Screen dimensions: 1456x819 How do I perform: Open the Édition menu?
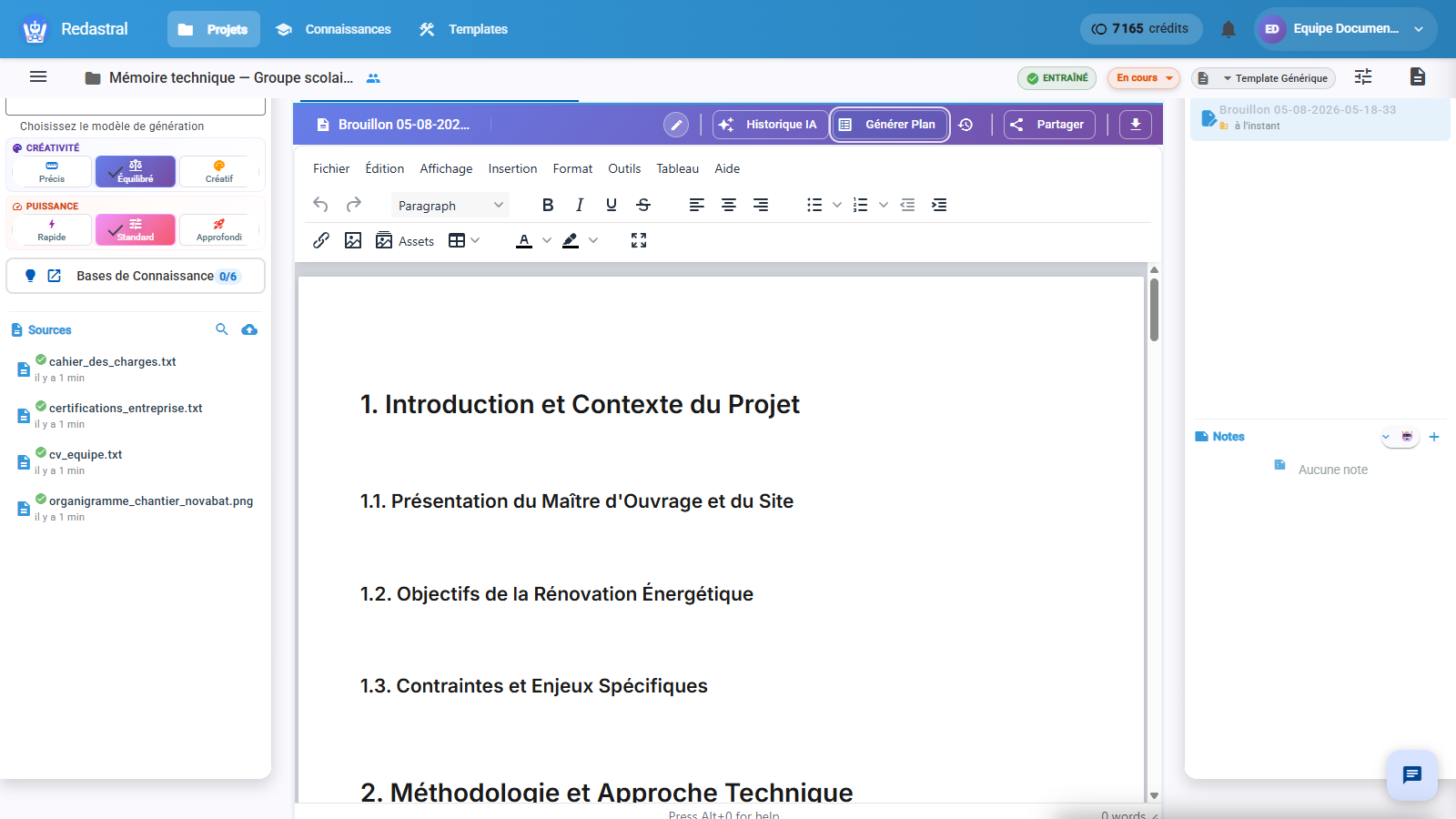click(385, 168)
